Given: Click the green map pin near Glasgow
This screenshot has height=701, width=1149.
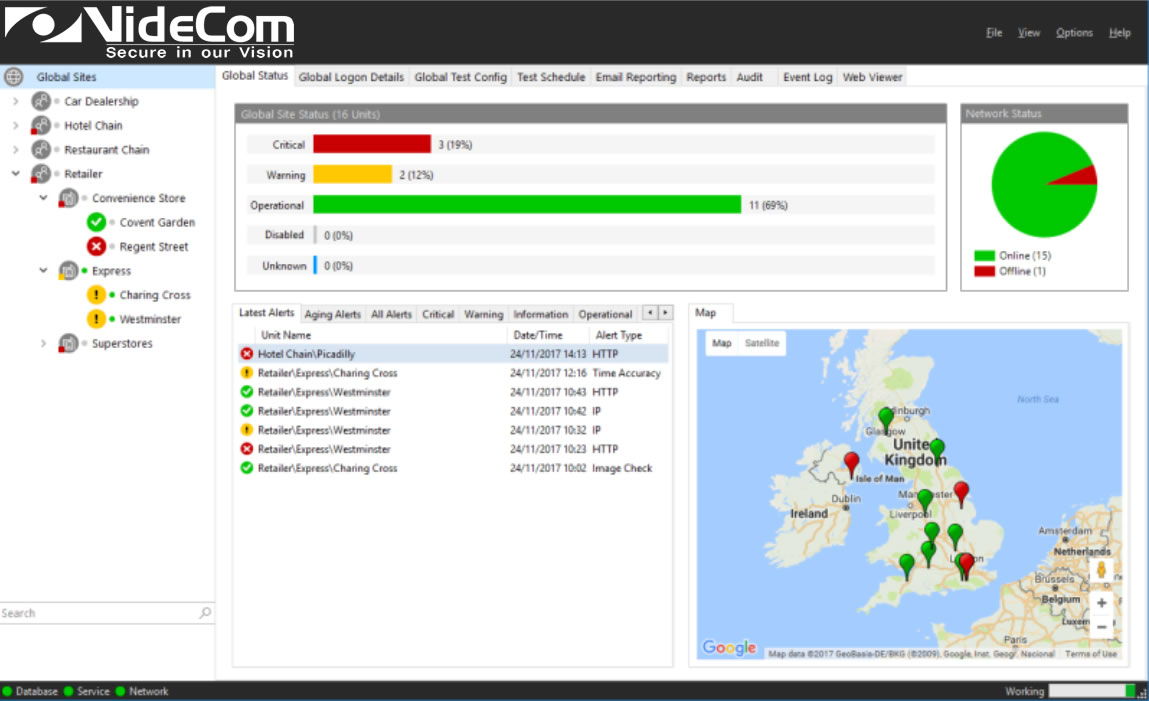Looking at the screenshot, I should [x=886, y=420].
